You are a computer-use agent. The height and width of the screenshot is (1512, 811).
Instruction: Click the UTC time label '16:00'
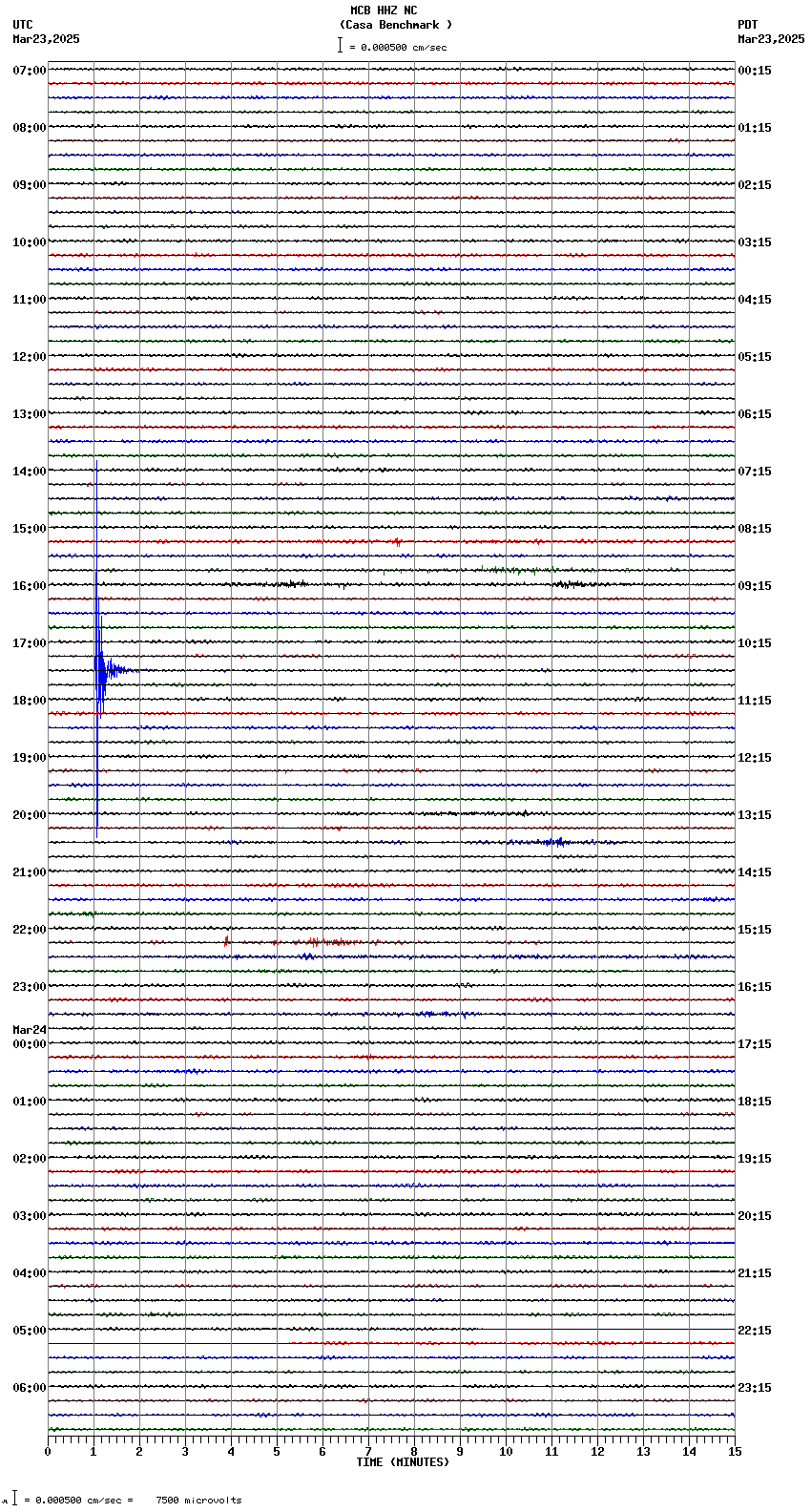pos(30,586)
